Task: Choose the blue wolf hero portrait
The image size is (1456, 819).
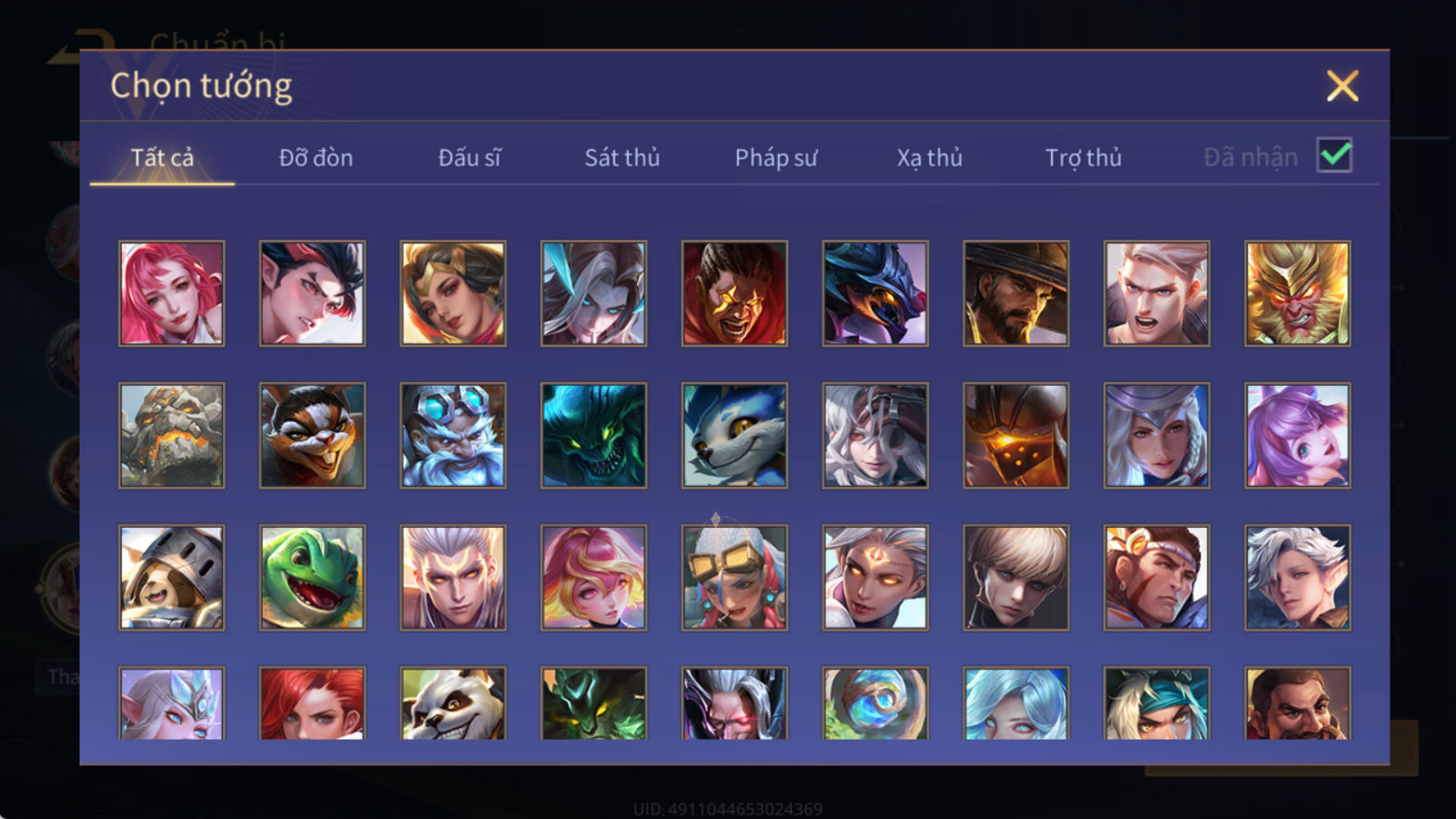Action: 734,435
